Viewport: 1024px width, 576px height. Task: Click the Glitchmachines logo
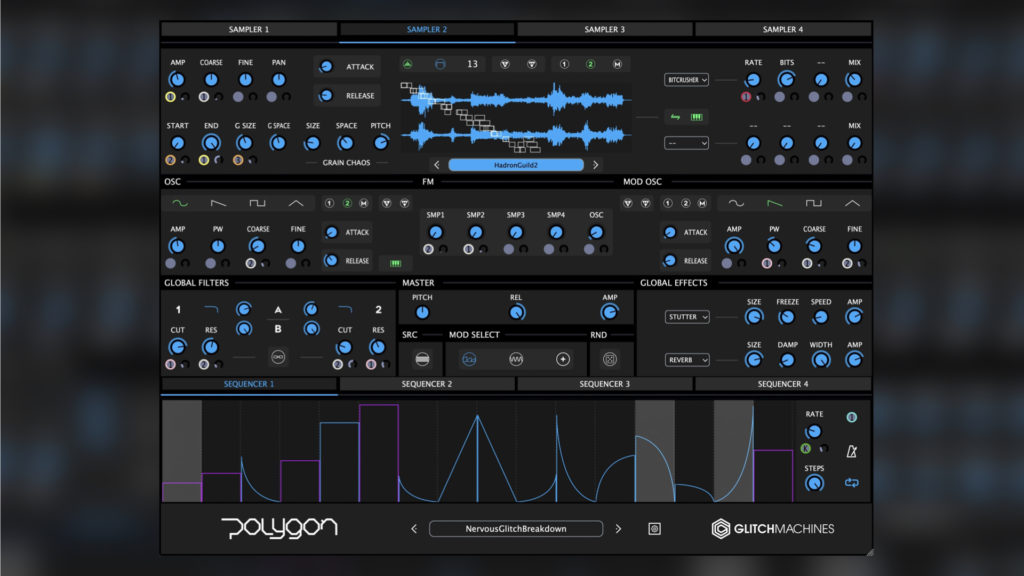coord(773,529)
